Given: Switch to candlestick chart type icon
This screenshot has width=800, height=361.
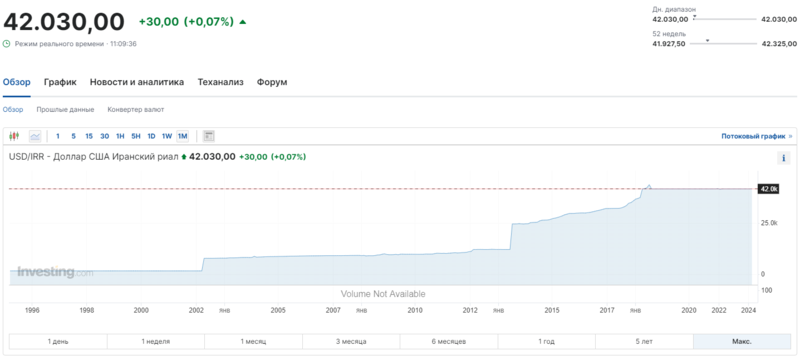Looking at the screenshot, I should click(x=14, y=136).
